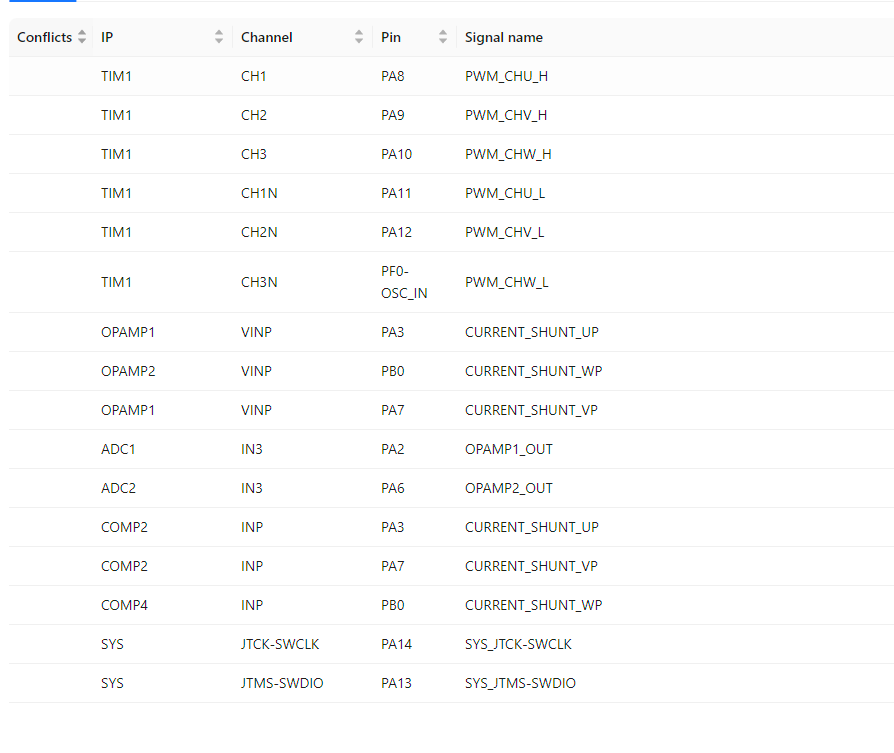The image size is (894, 753).
Task: Select the PWM_CHW_H signal name
Action: tap(508, 154)
